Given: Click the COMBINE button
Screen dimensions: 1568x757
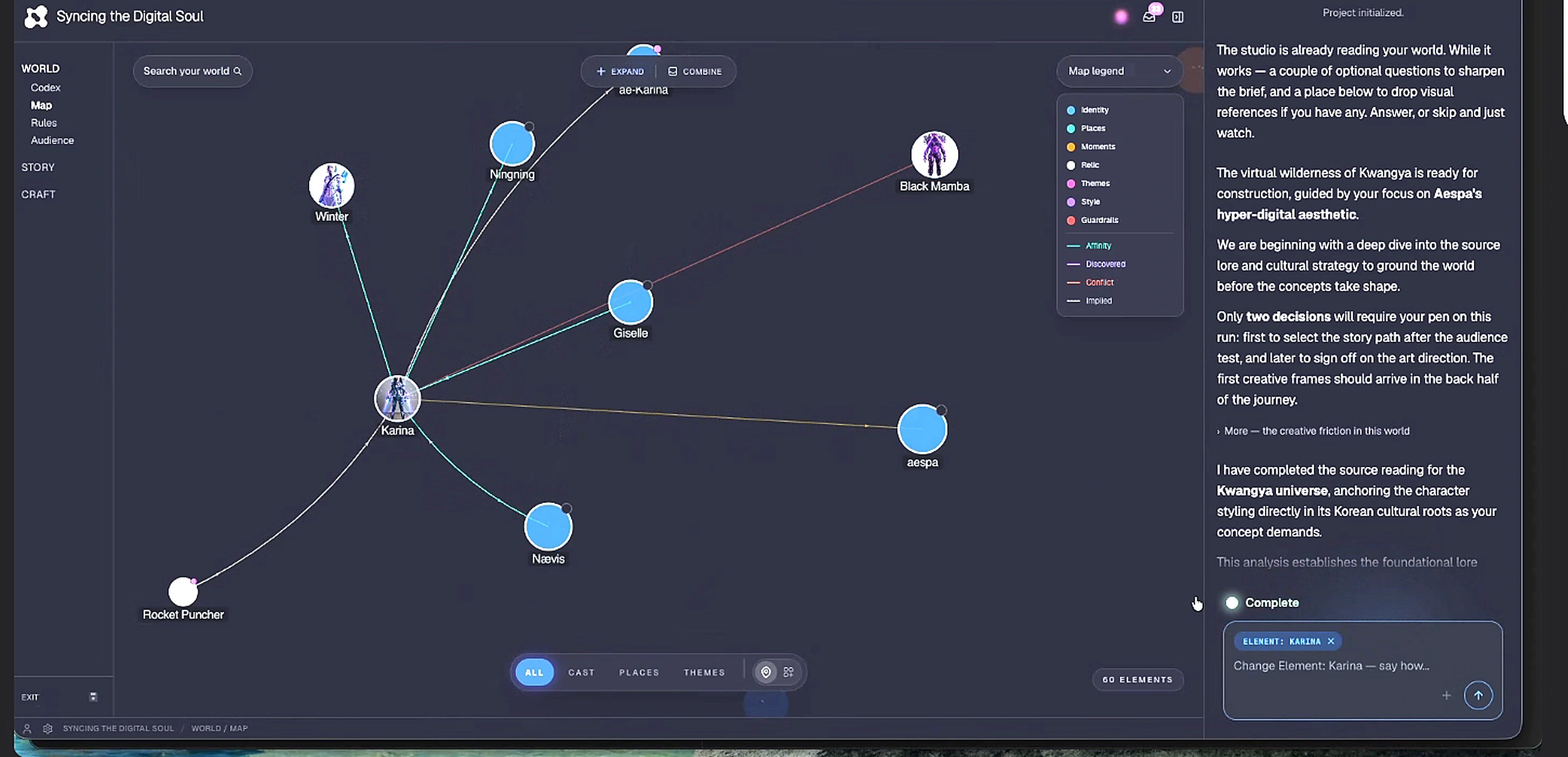Looking at the screenshot, I should tap(695, 71).
